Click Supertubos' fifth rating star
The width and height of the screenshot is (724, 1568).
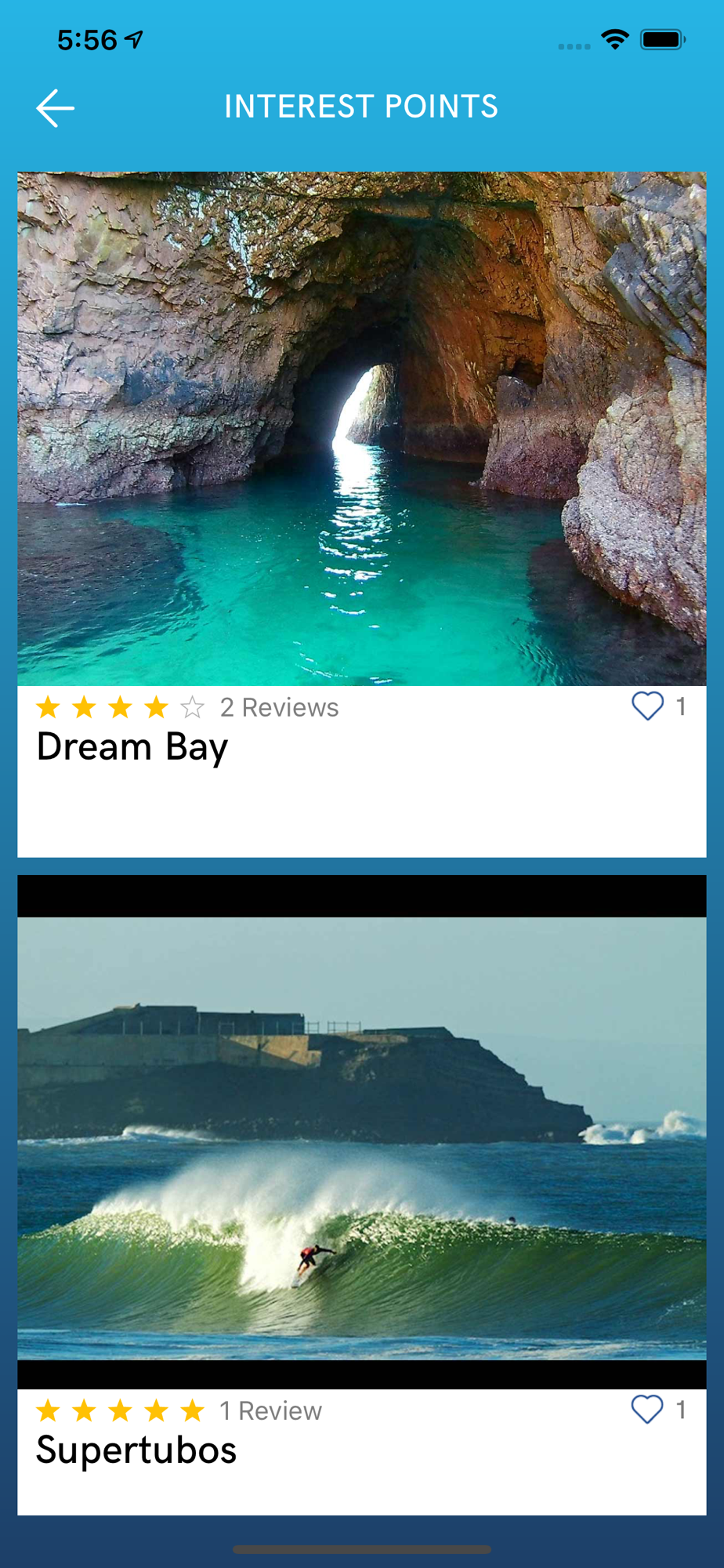coord(192,1410)
